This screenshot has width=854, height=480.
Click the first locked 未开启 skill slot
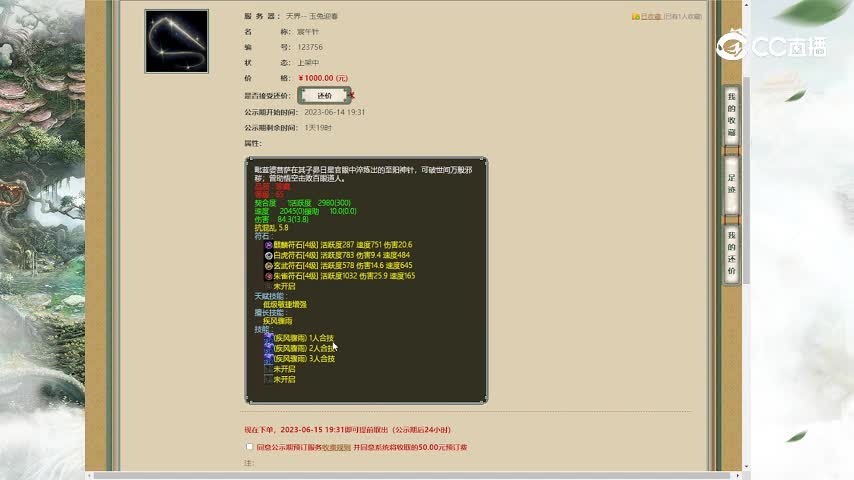[x=269, y=369]
